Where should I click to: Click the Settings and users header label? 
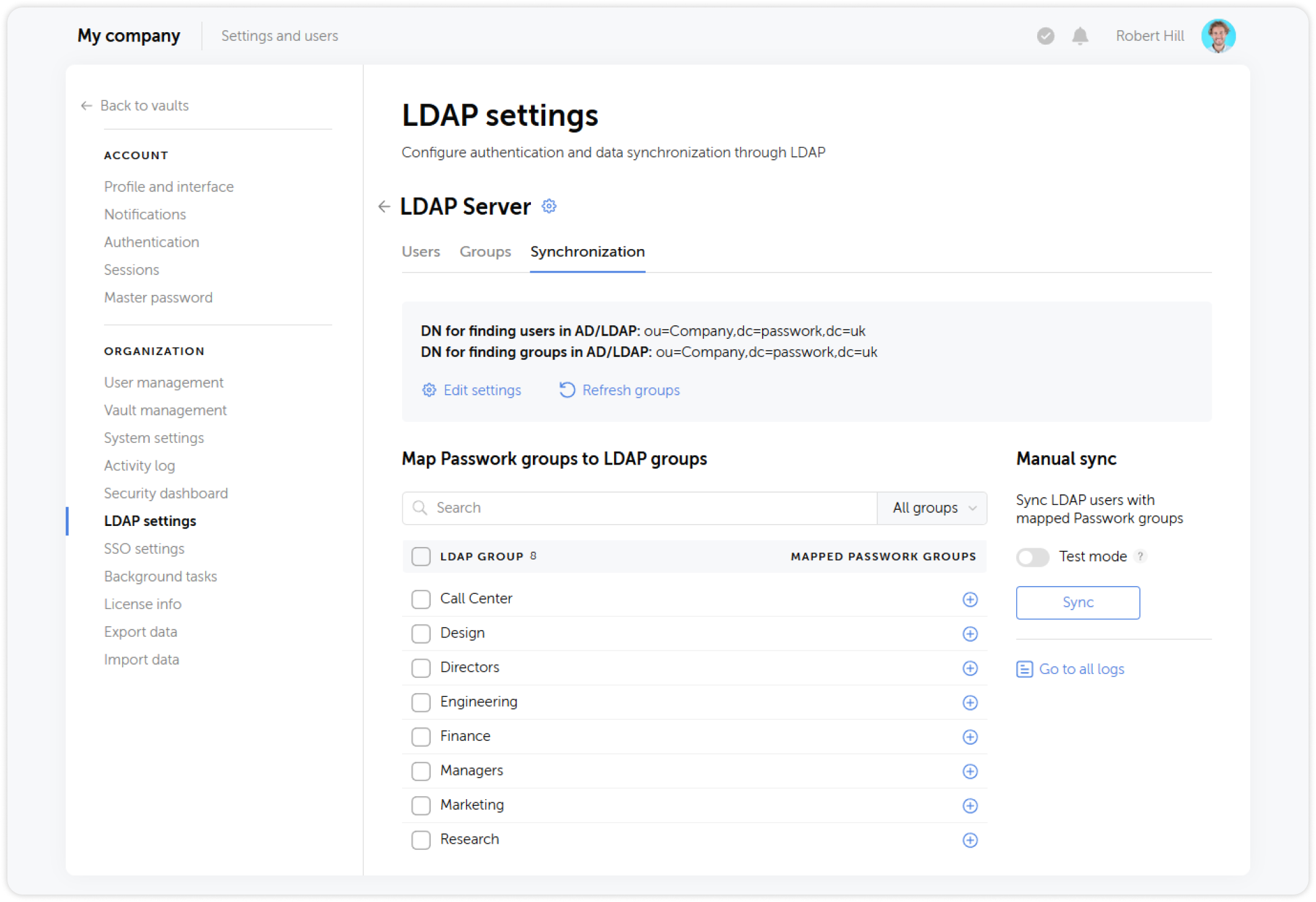click(279, 36)
